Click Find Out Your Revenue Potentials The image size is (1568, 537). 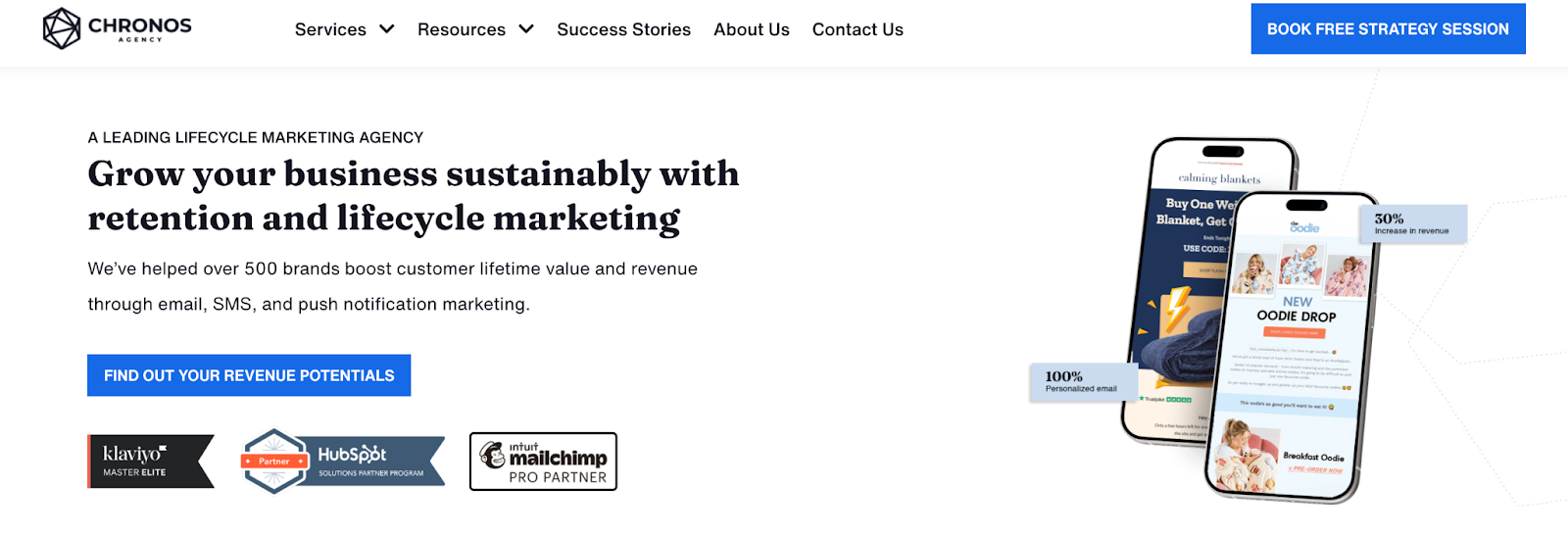(249, 375)
